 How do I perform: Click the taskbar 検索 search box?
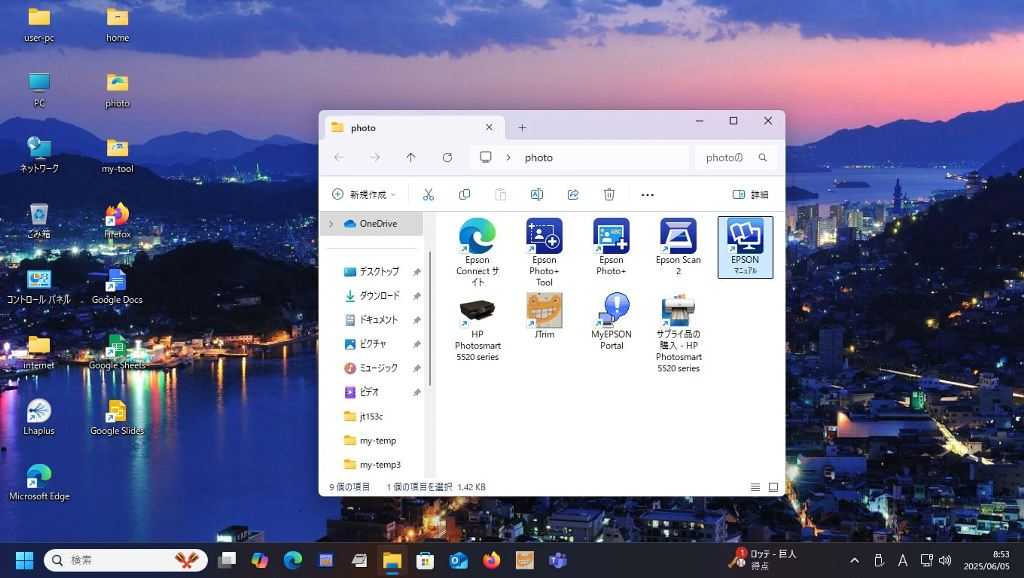126,560
